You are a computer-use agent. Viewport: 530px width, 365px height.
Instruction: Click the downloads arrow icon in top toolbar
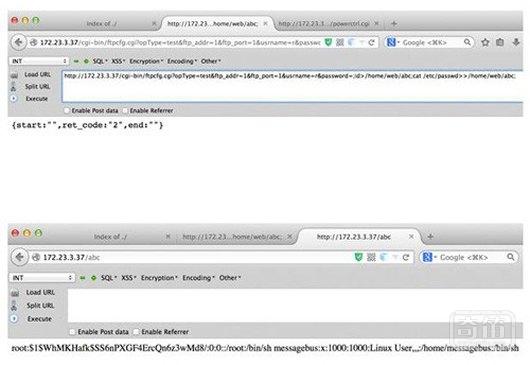pyautogui.click(x=516, y=43)
